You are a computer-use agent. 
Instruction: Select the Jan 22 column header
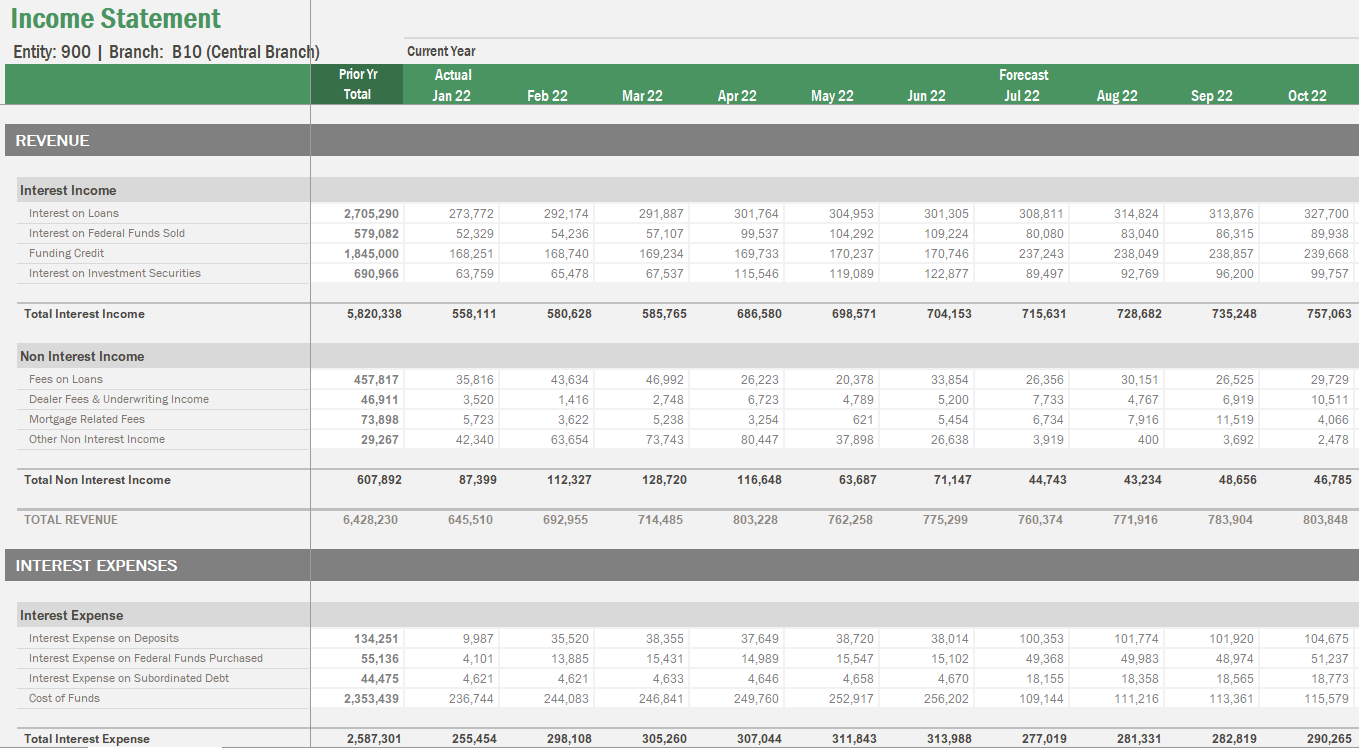[x=452, y=95]
